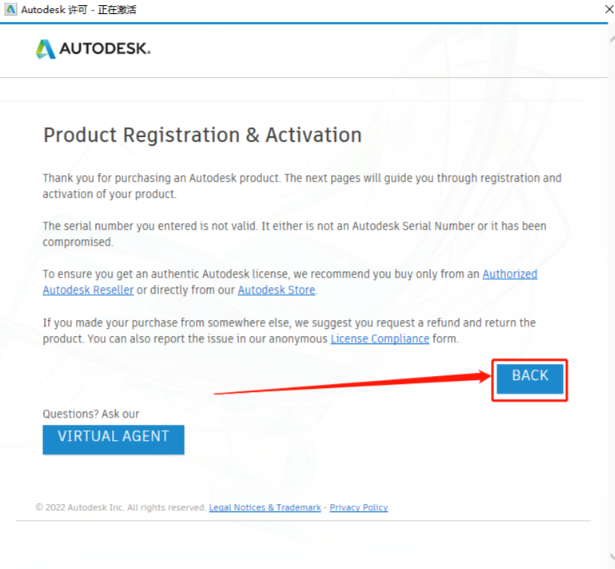Click the '© 2022 Autodesk Inc.' copyright text
Image resolution: width=615 pixels, height=569 pixels.
pos(120,508)
